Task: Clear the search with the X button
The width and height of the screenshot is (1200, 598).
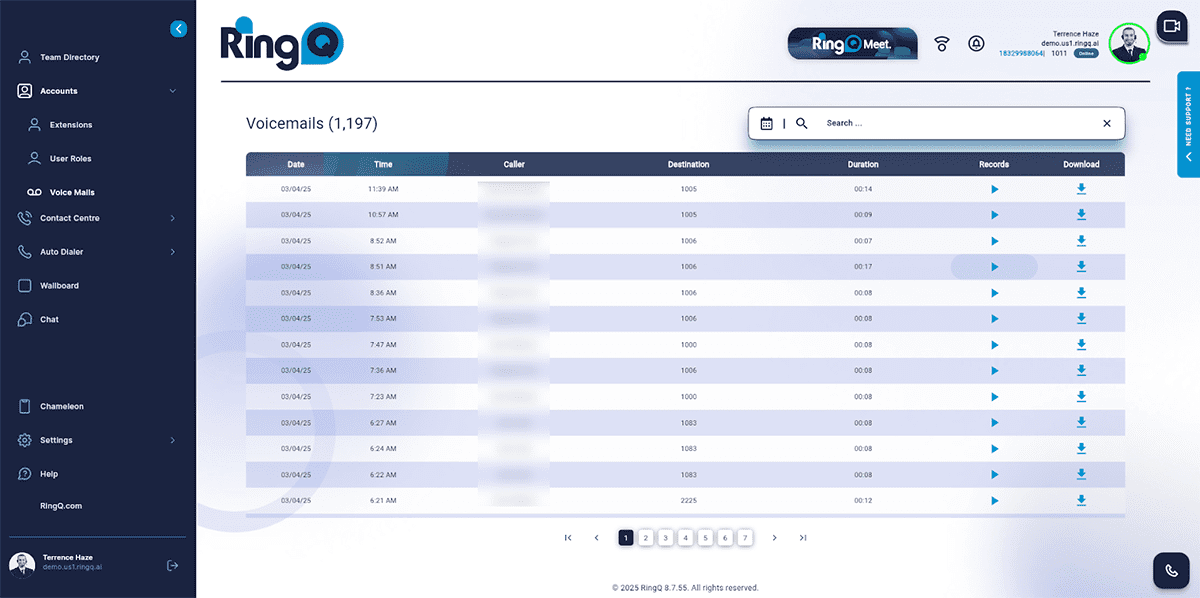Action: point(1106,124)
